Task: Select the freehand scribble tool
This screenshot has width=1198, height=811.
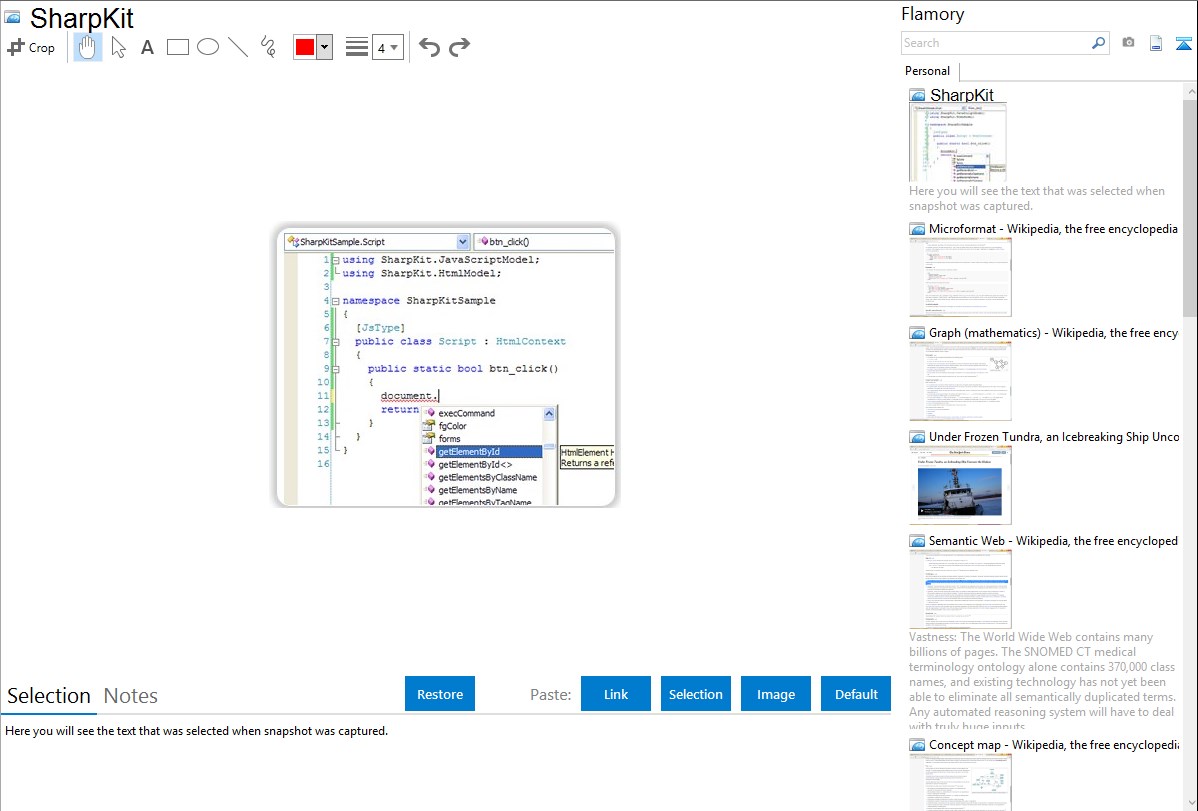Action: [268, 47]
